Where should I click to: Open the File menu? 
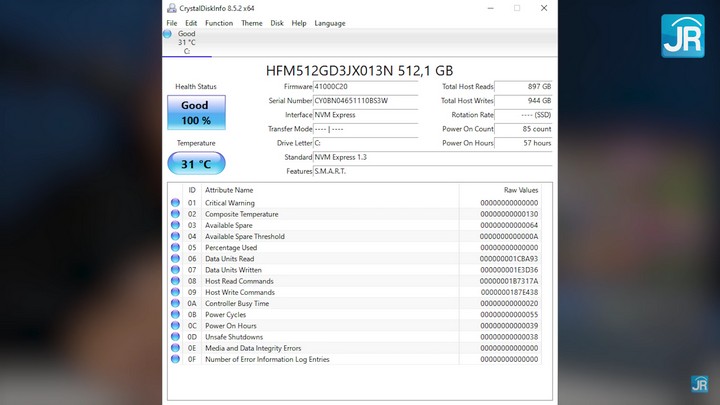[172, 23]
